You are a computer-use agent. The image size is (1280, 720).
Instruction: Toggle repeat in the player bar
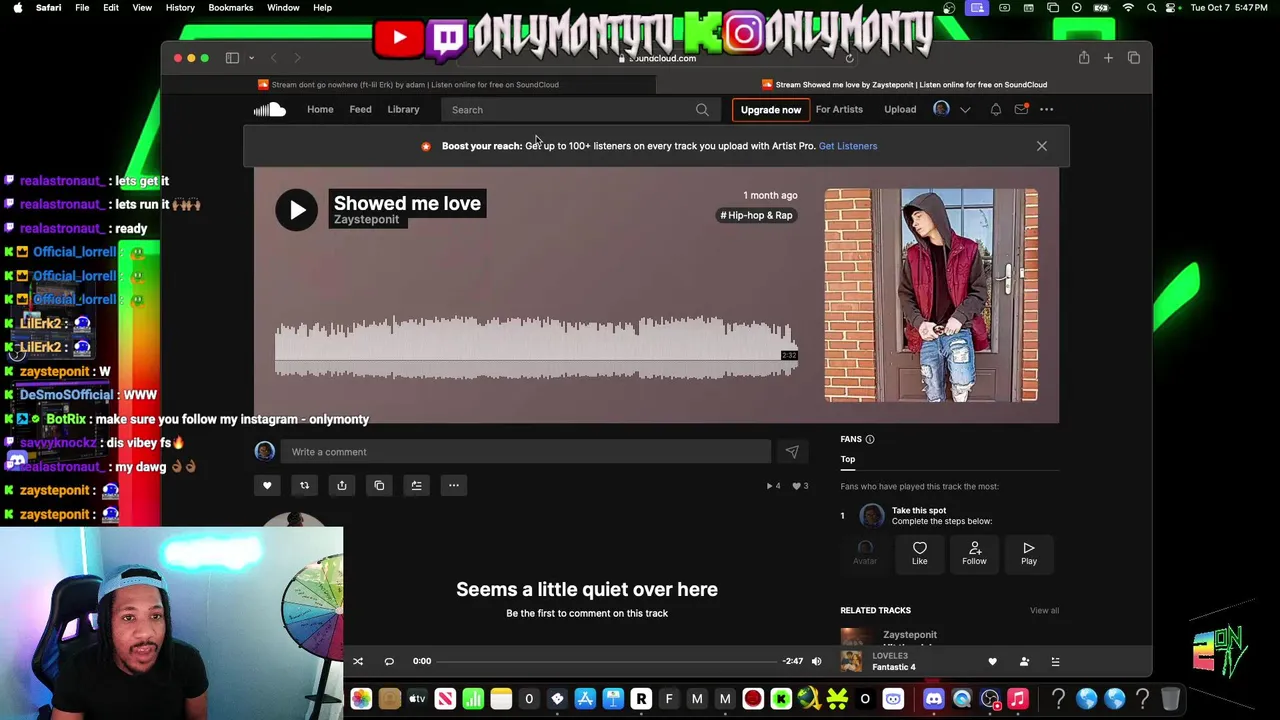tap(389, 661)
